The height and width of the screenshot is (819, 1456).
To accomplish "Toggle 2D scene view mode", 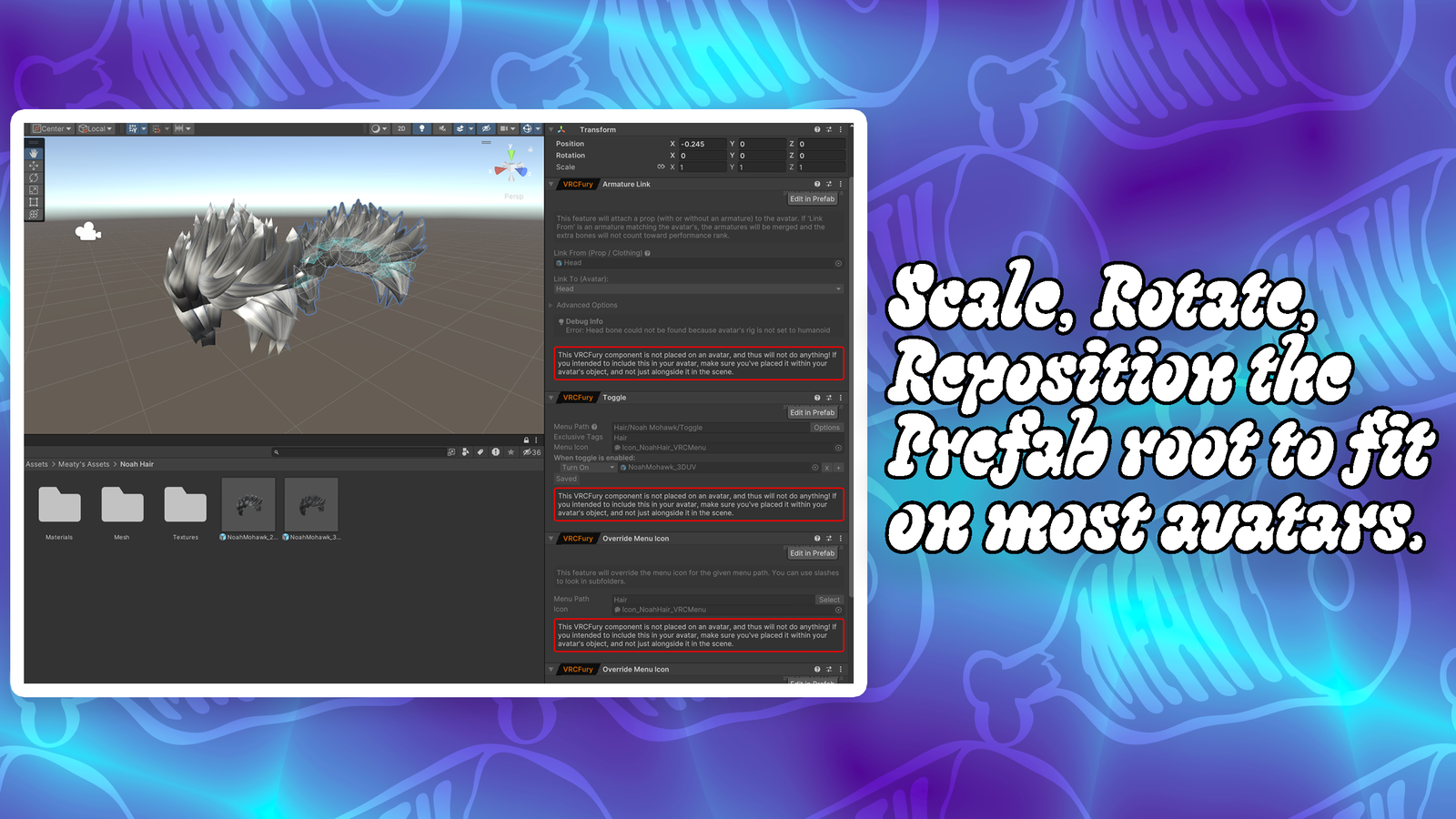I will click(x=401, y=129).
